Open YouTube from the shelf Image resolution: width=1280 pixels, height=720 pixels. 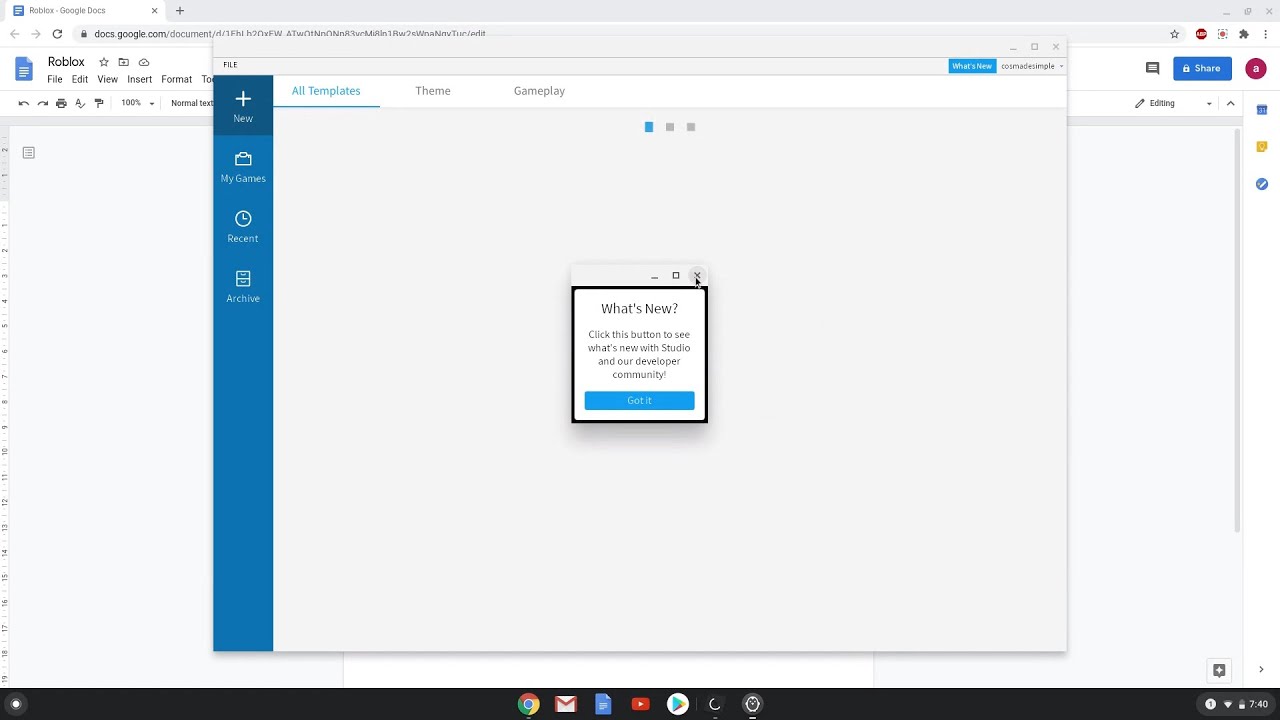coord(640,704)
